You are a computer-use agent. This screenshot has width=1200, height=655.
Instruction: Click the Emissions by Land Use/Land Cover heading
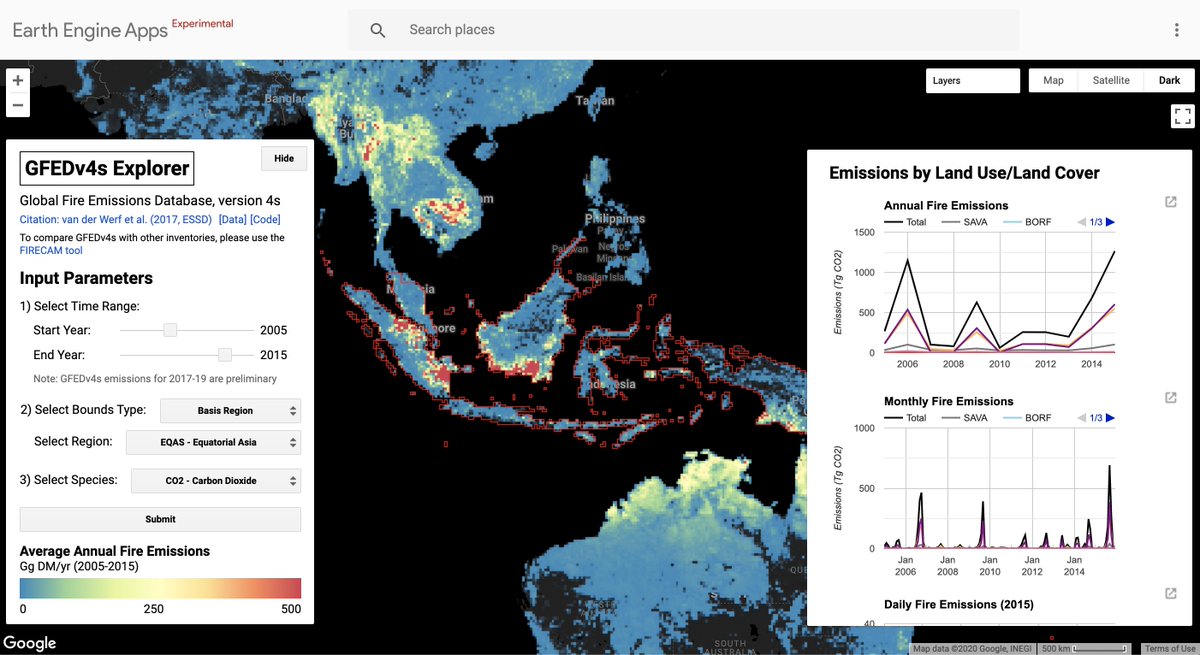[x=964, y=173]
